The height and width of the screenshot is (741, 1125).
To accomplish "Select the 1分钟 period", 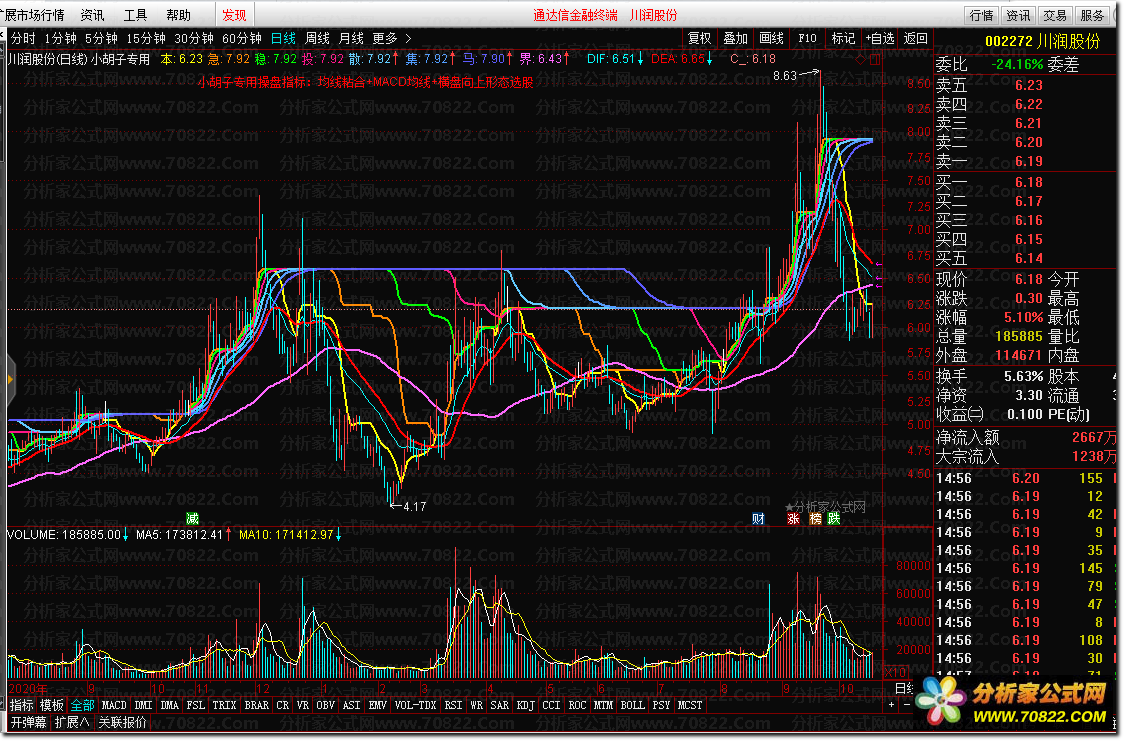I will [x=60, y=39].
